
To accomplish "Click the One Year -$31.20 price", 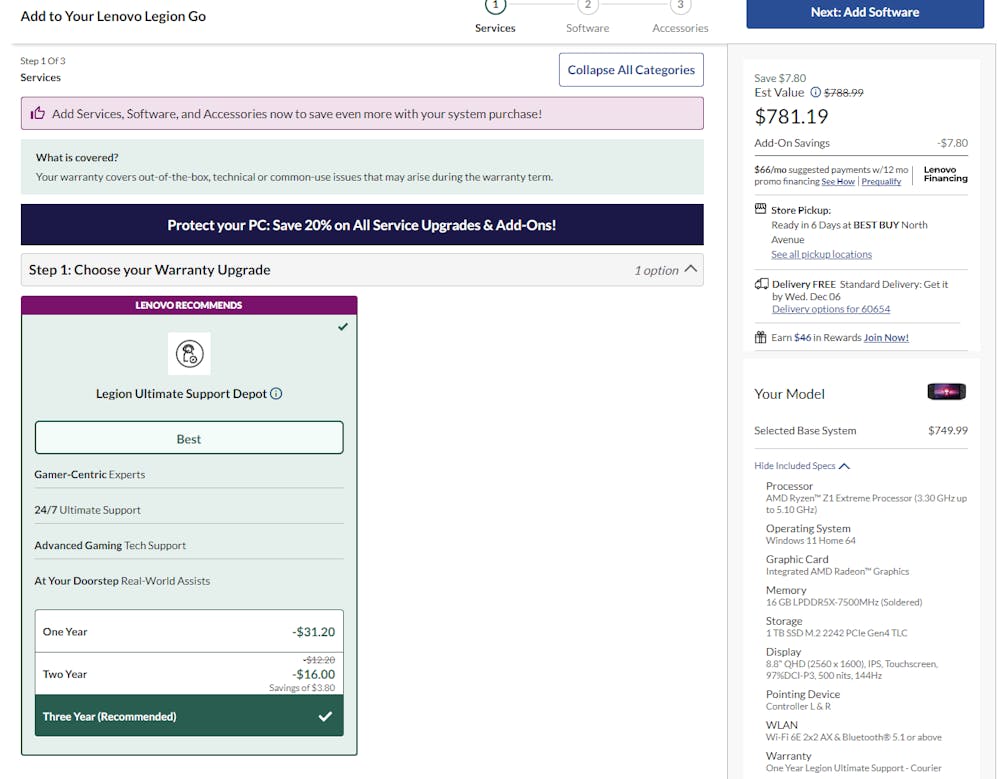I will click(x=313, y=632).
